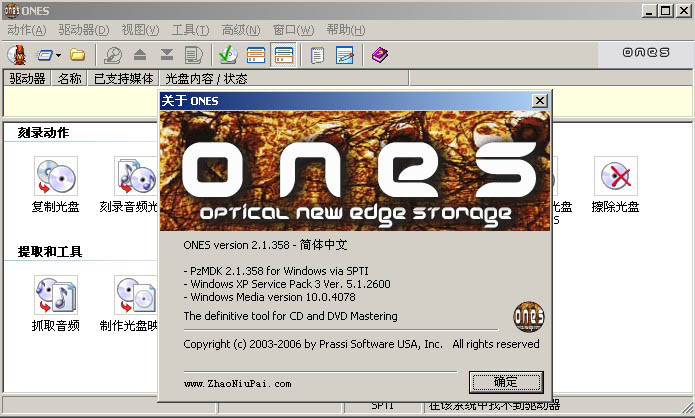Click the ONES version 2.1.358 text line
This screenshot has height=418, width=695.
tap(265, 245)
